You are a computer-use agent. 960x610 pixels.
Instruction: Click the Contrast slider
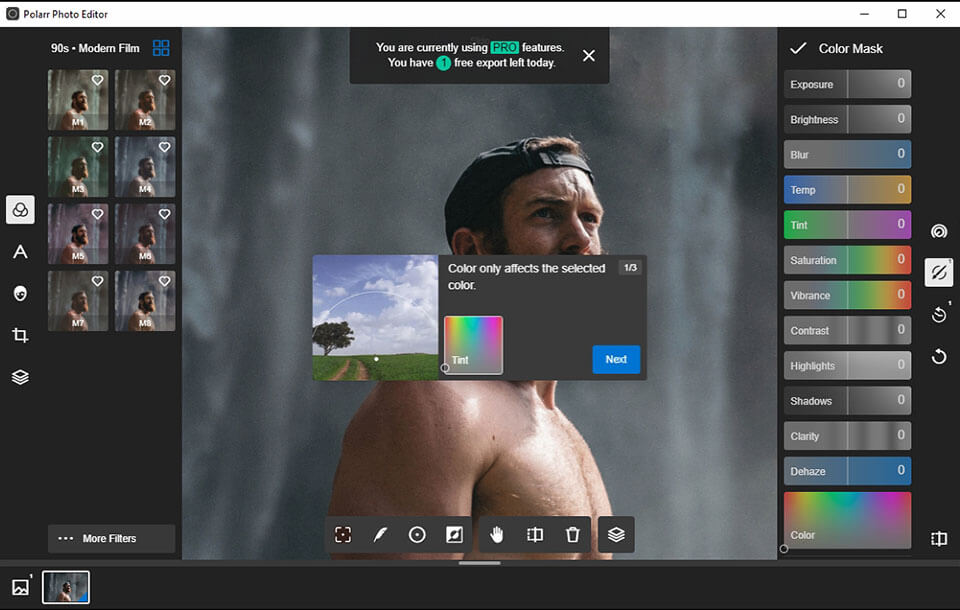[x=847, y=331]
